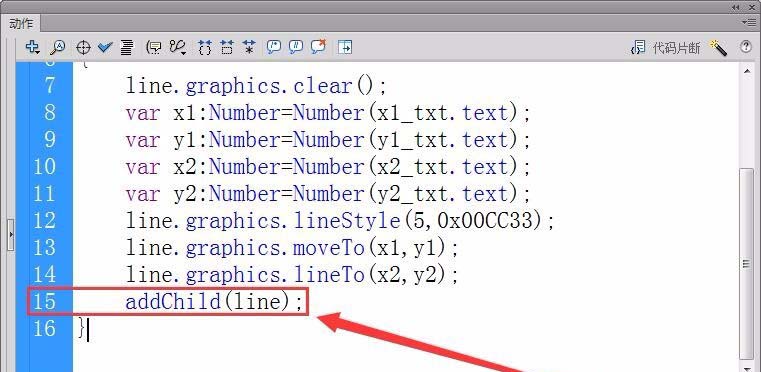This screenshot has height=372, width=761.
Task: Collapse between braces icon
Action: click(205, 47)
